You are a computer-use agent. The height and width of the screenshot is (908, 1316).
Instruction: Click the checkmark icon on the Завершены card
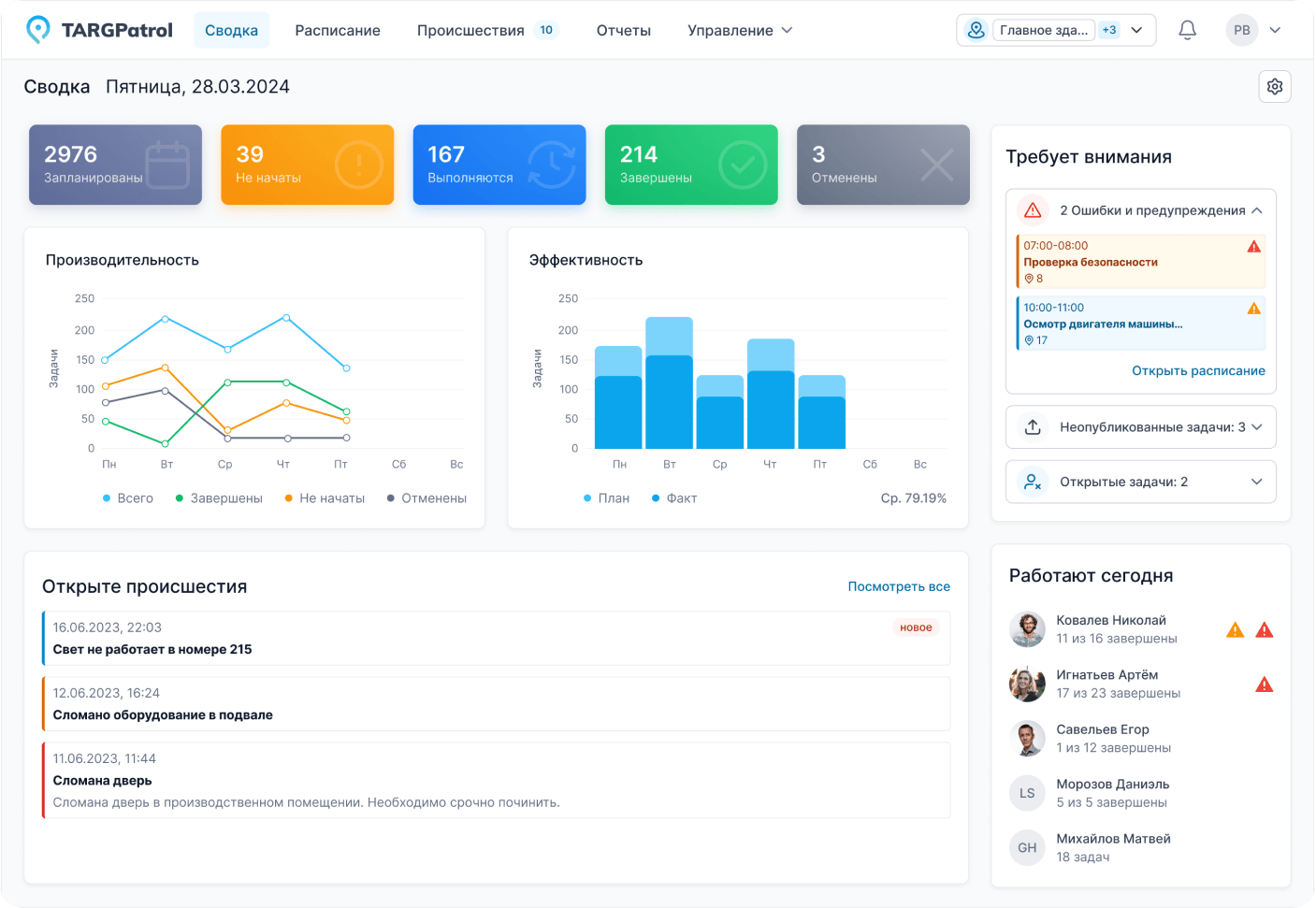click(742, 165)
